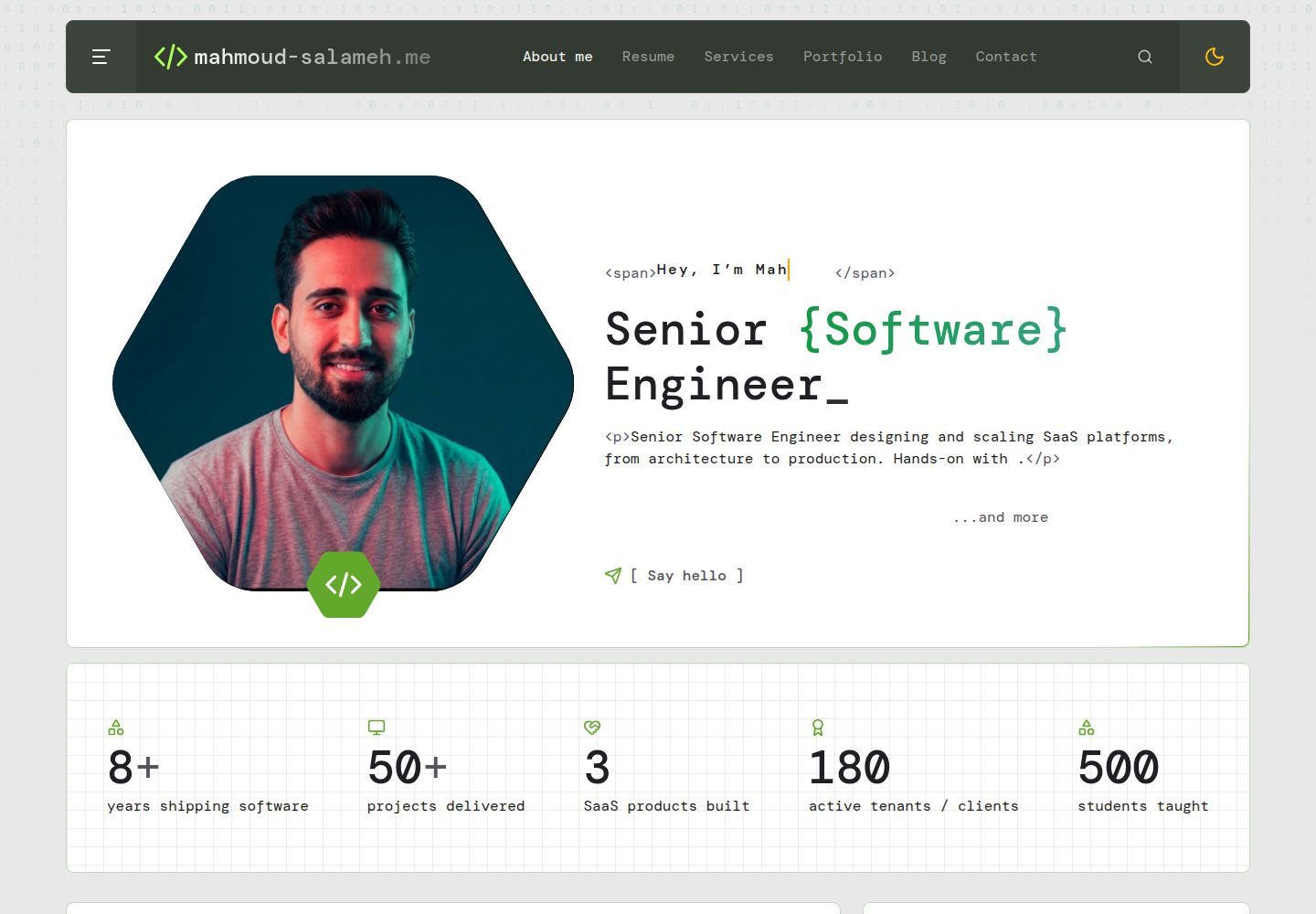1316x914 pixels.
Task: Click the green hexagon code badge
Action: click(x=344, y=585)
